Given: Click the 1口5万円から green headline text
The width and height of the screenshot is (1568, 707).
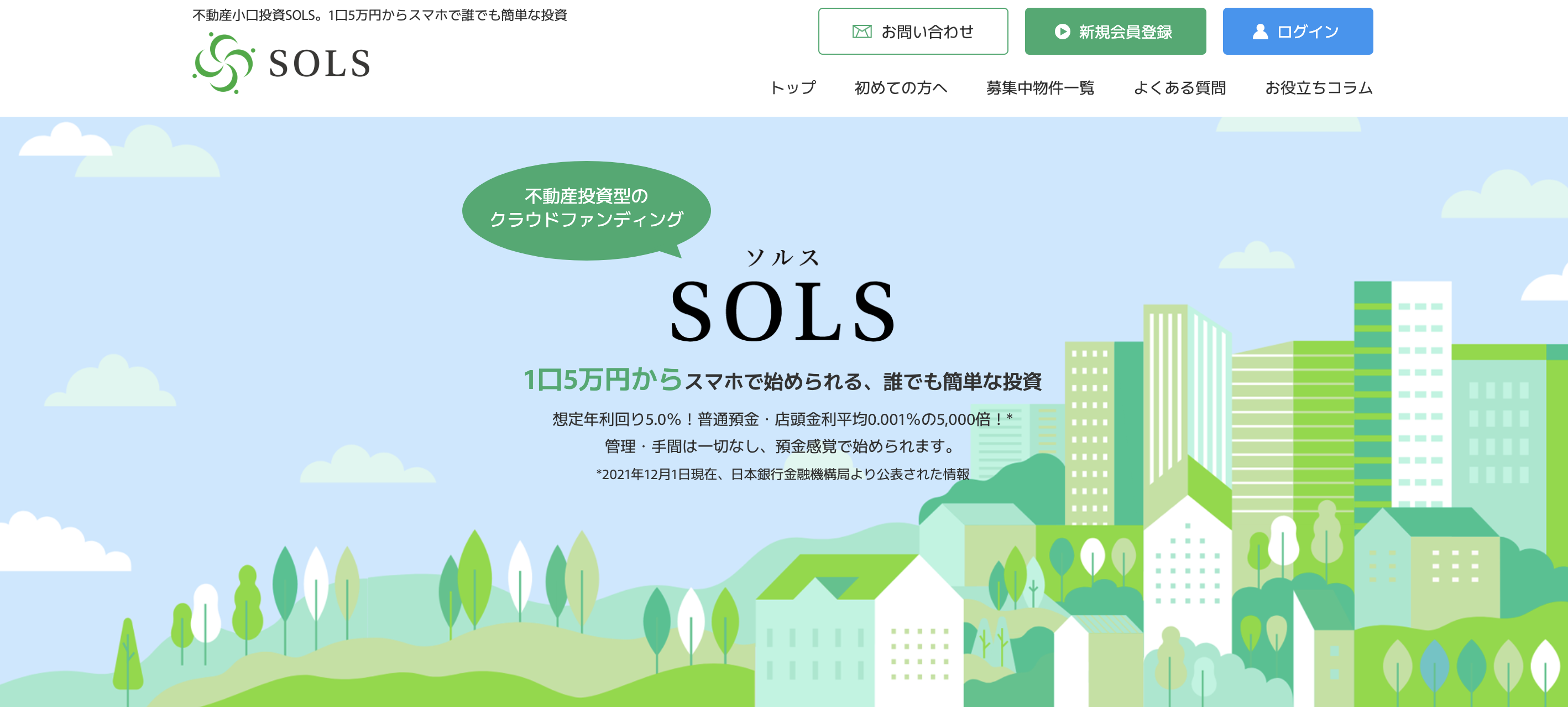Looking at the screenshot, I should (603, 380).
